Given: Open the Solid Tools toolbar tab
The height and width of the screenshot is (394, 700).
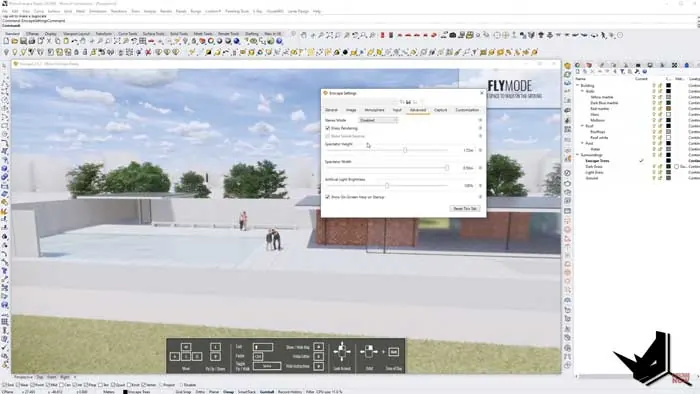Looking at the screenshot, I should (x=179, y=34).
